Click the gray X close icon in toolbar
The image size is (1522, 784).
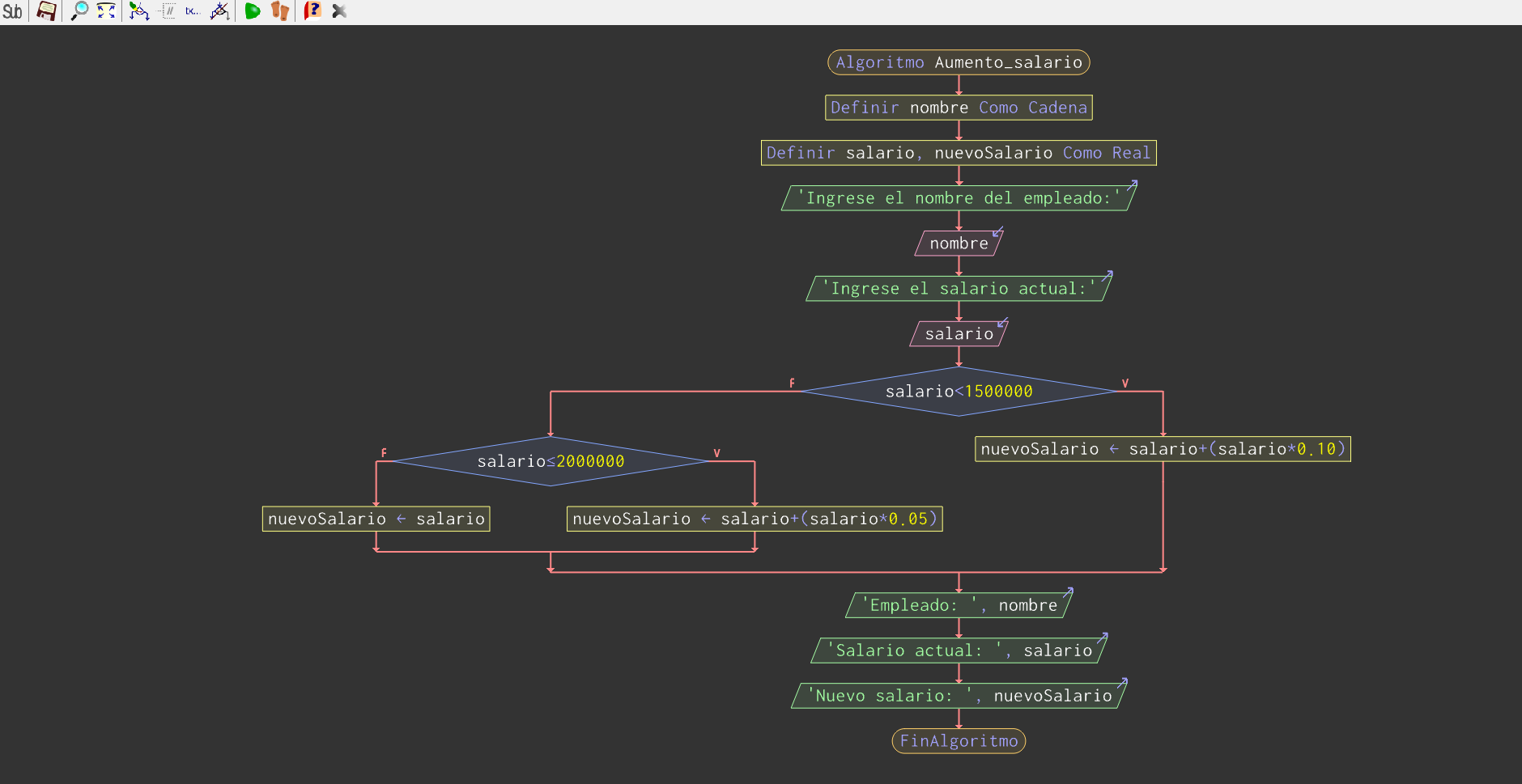click(339, 11)
